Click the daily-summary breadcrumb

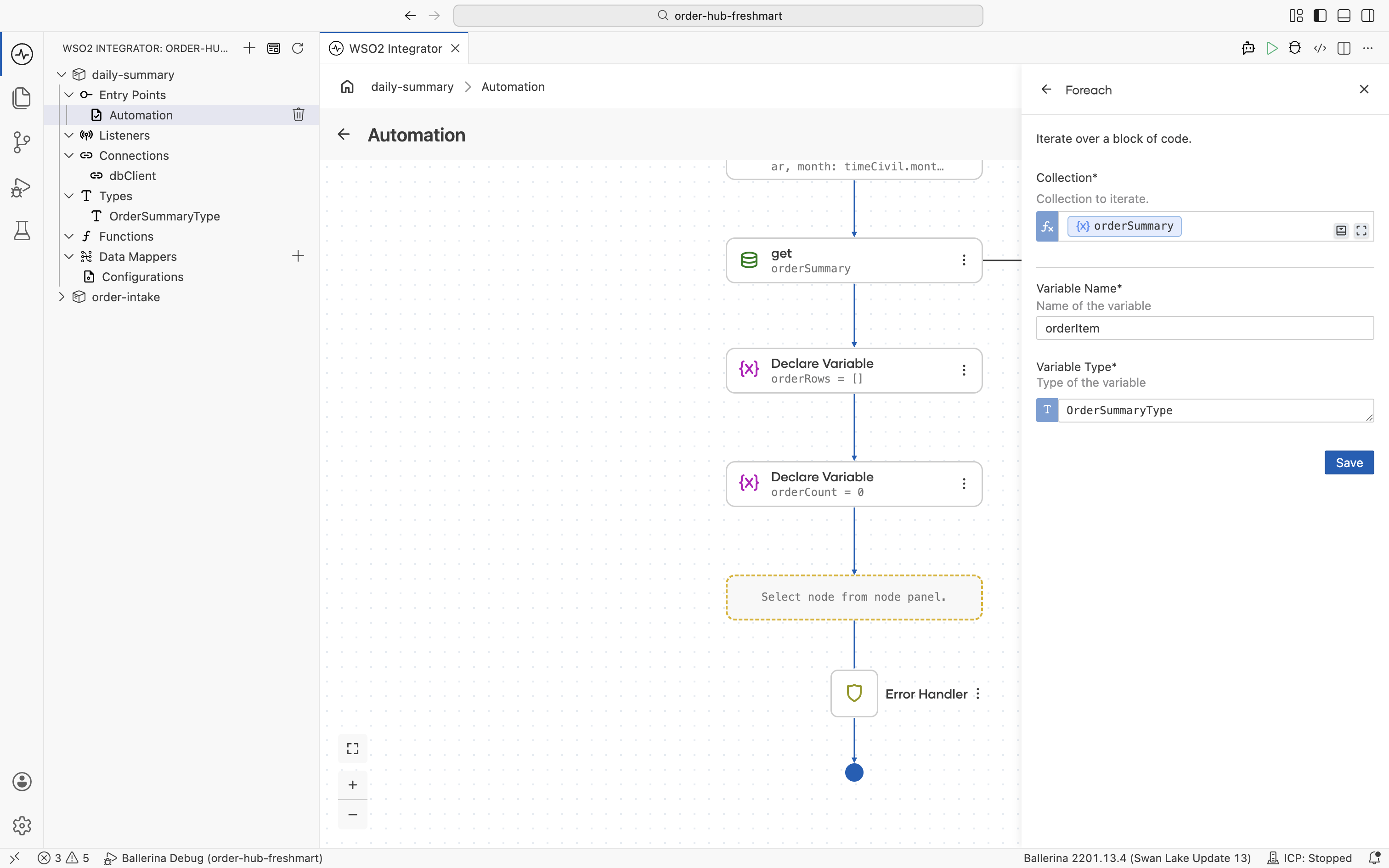tap(412, 87)
